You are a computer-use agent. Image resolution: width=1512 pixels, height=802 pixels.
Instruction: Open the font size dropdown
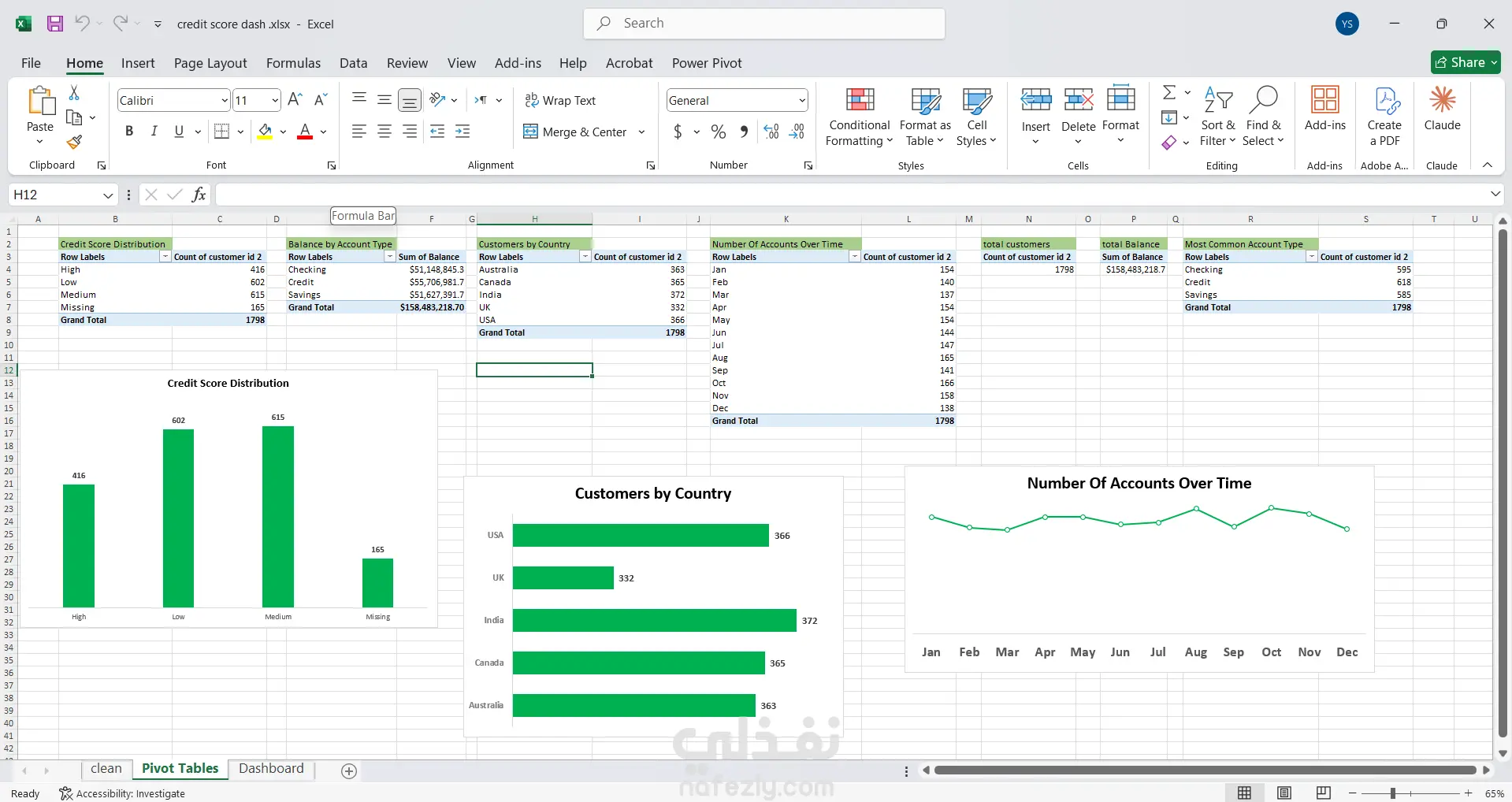coord(275,100)
